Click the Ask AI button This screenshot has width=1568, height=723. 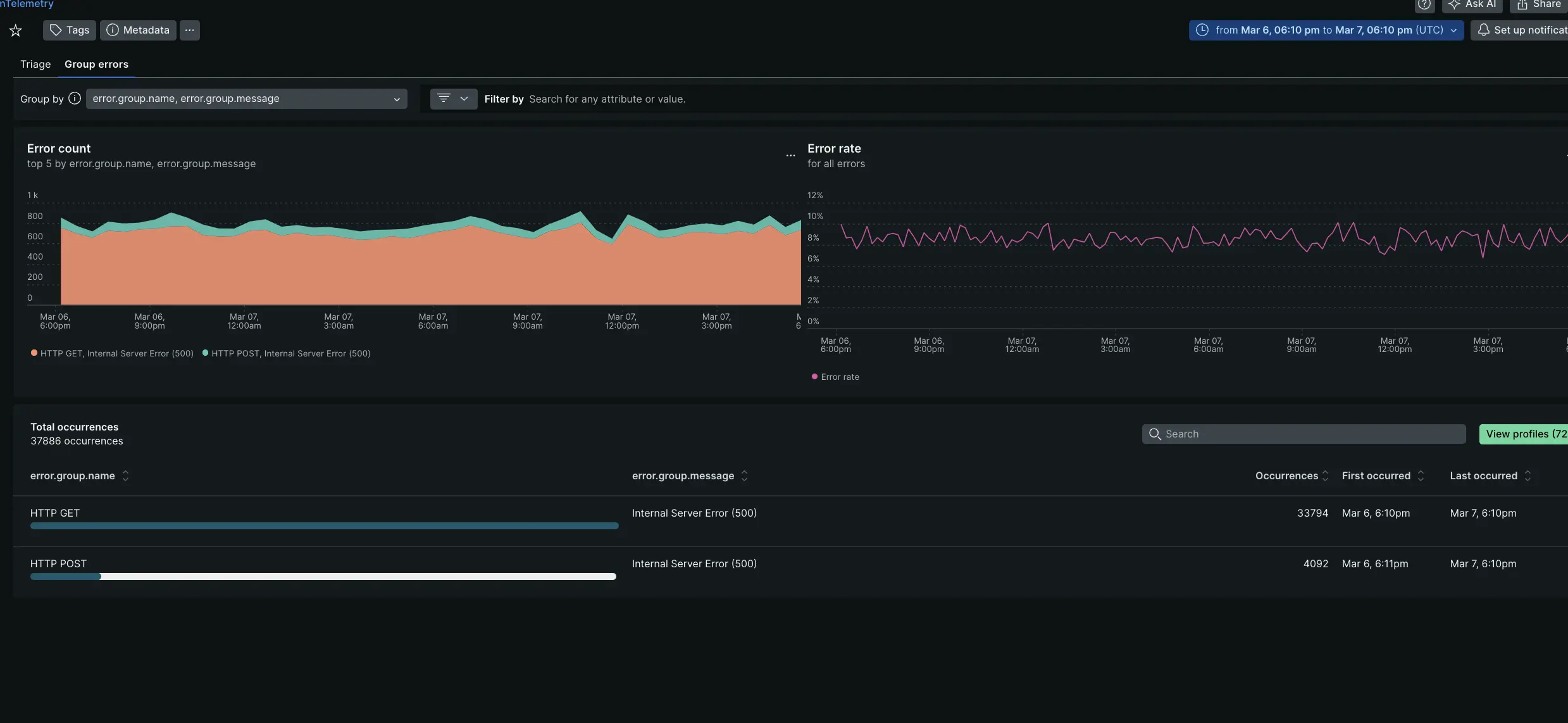pyautogui.click(x=1472, y=5)
